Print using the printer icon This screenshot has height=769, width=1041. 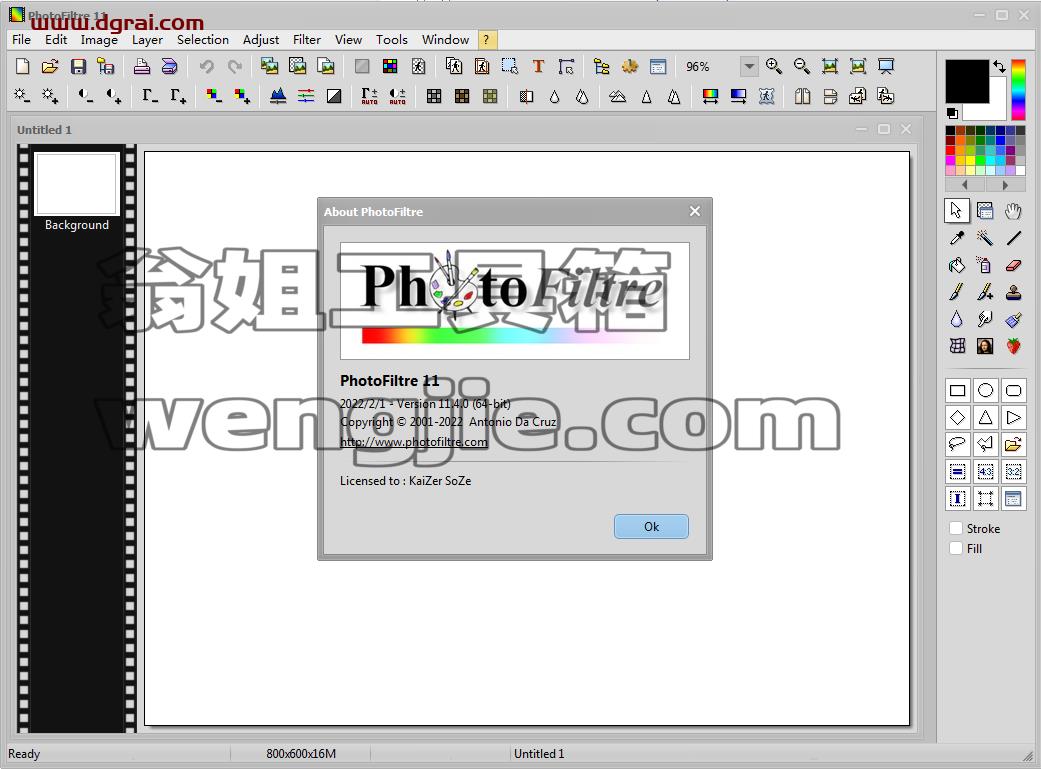click(141, 66)
